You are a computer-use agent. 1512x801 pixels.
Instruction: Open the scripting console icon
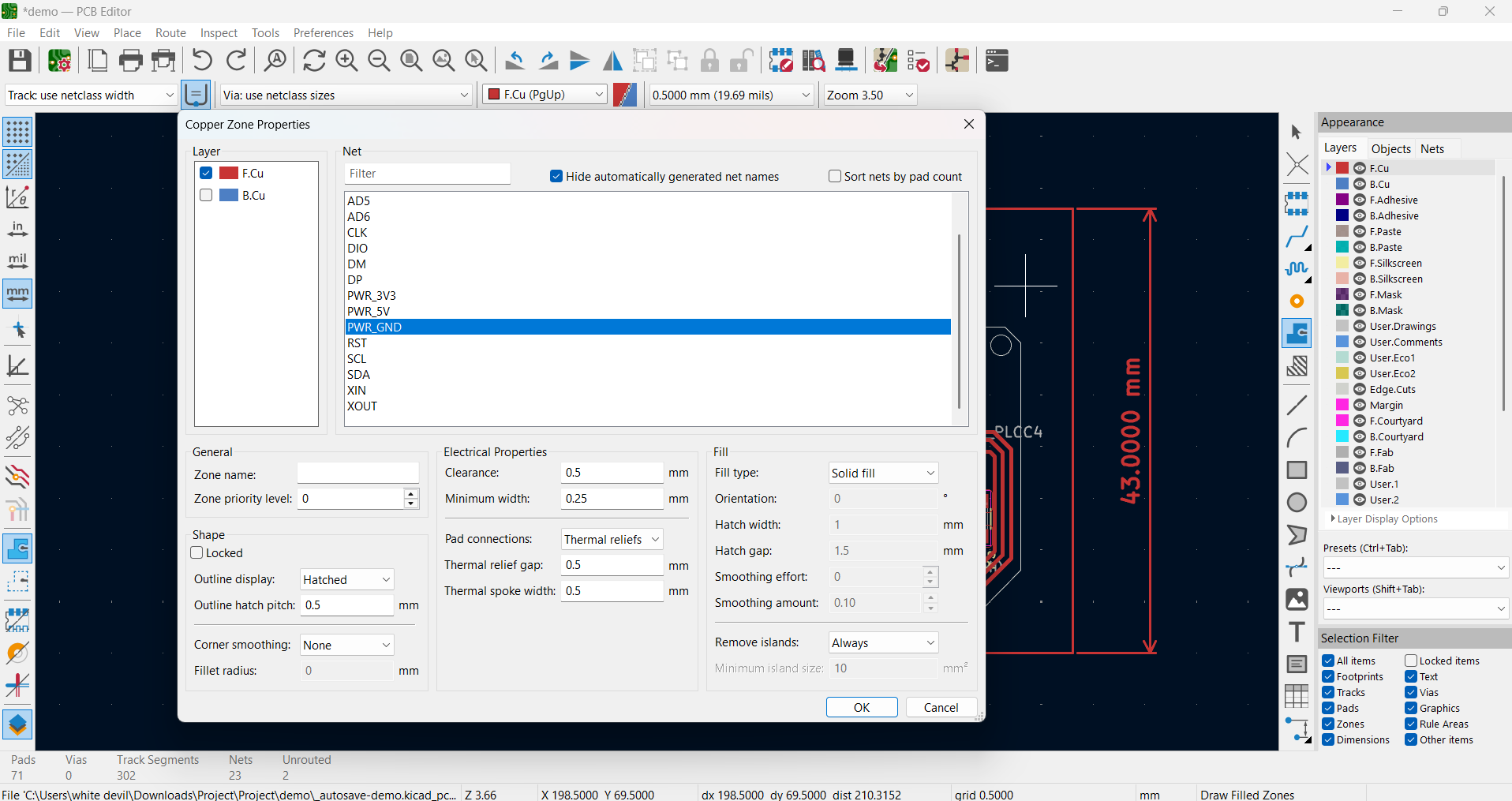(997, 61)
